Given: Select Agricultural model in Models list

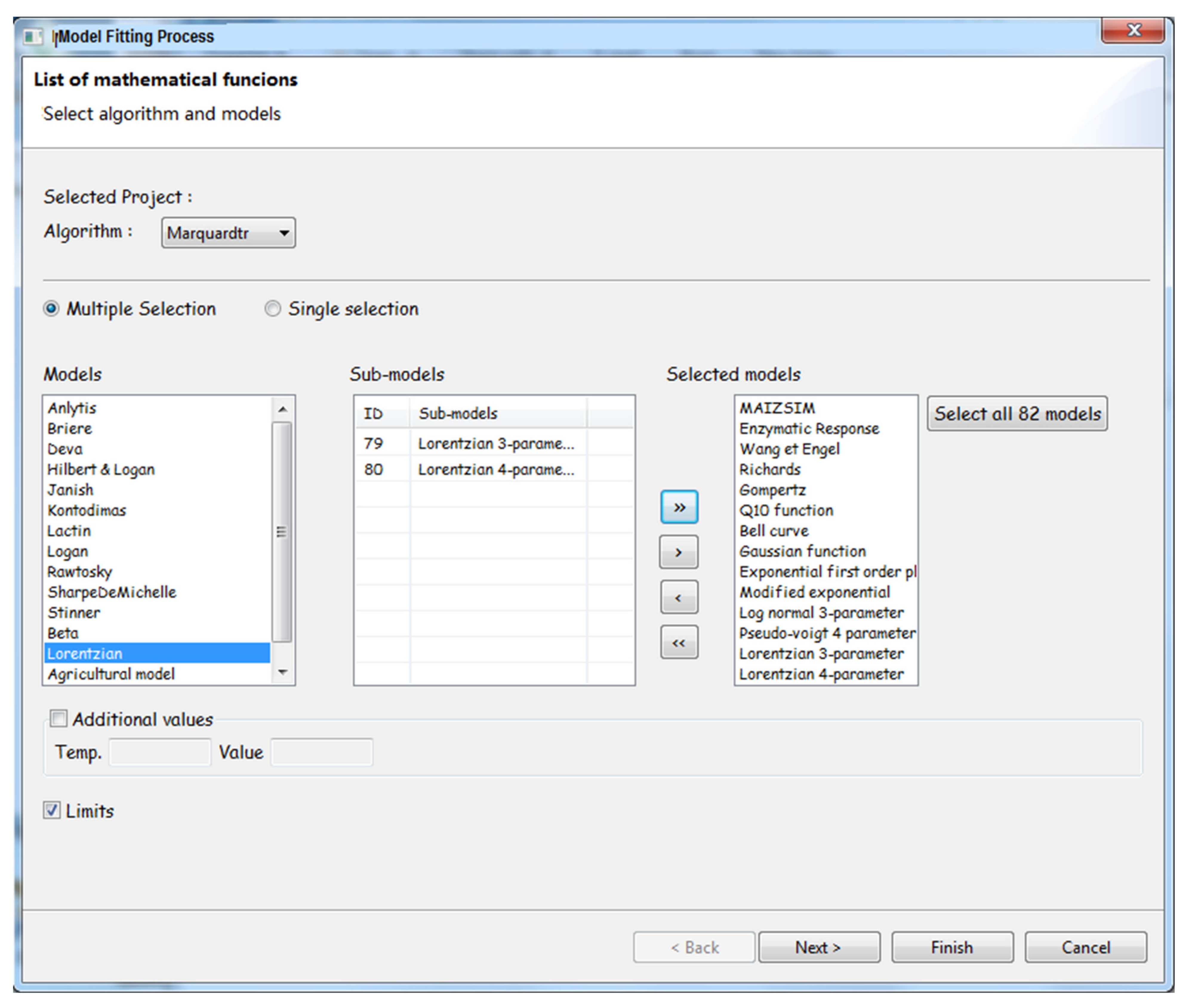Looking at the screenshot, I should (x=111, y=674).
